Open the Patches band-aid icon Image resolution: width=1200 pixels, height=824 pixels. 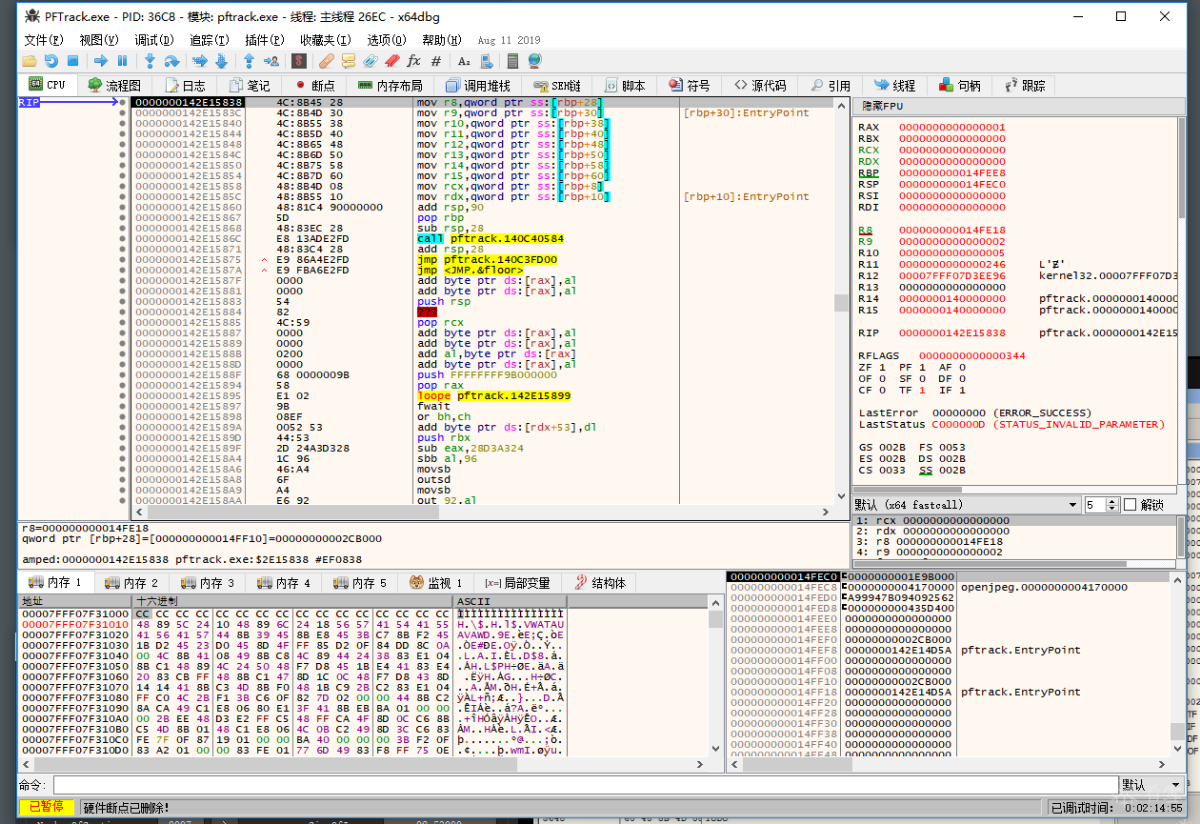tap(326, 61)
